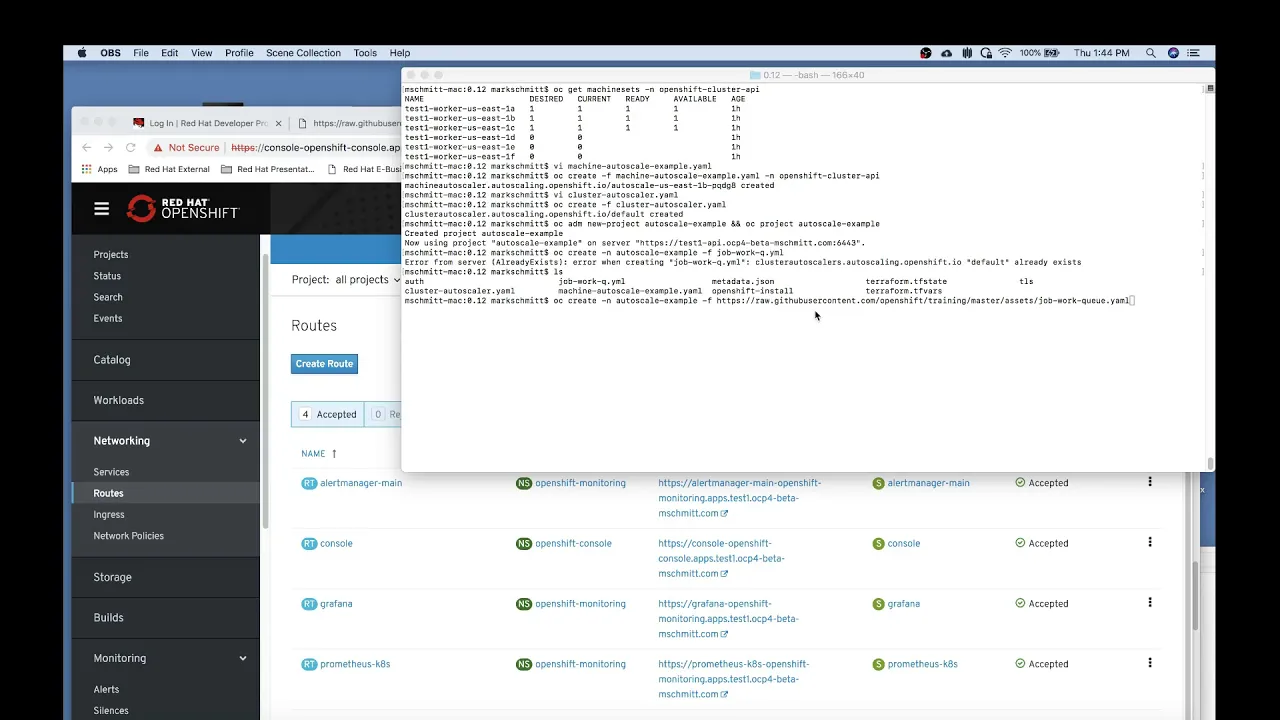Image resolution: width=1280 pixels, height=720 pixels.
Task: Click the Not Secure warning icon
Action: [x=158, y=147]
